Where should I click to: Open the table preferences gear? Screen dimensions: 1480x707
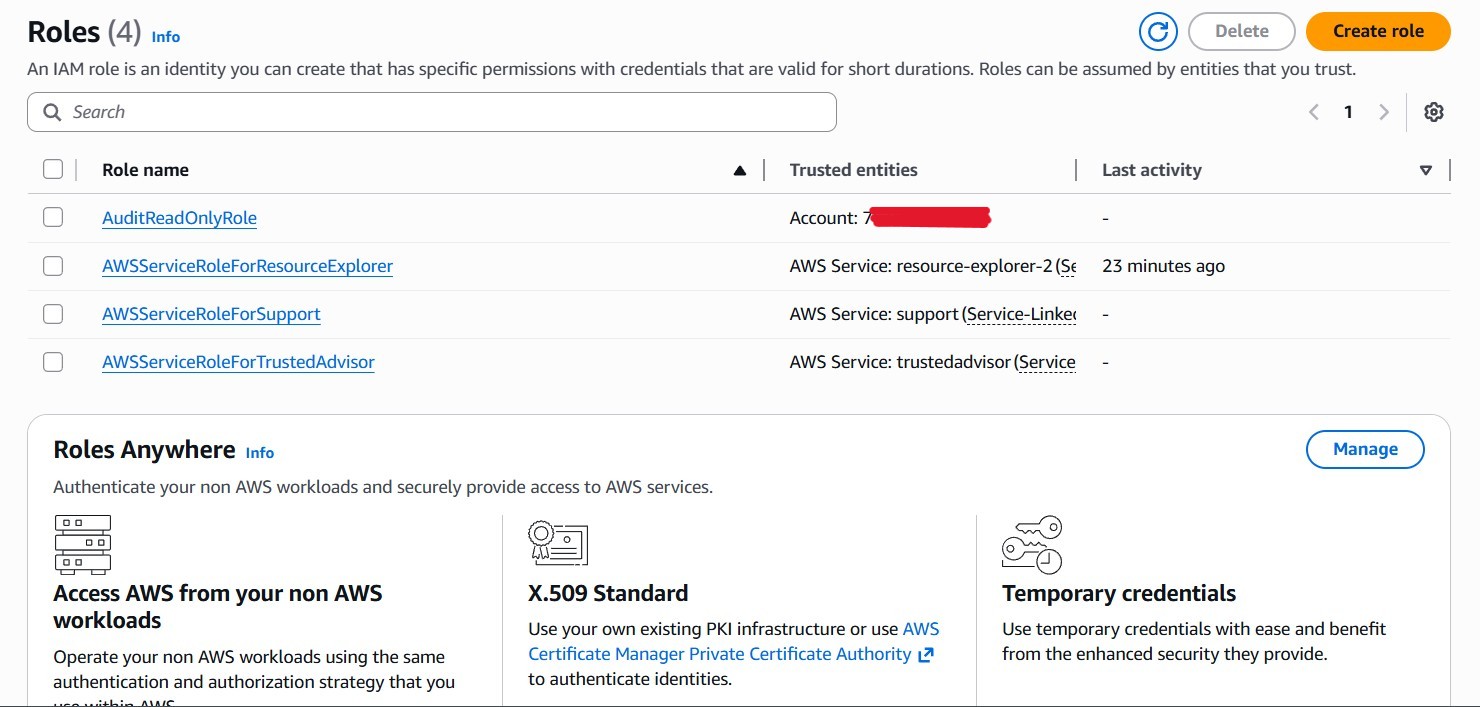point(1434,111)
